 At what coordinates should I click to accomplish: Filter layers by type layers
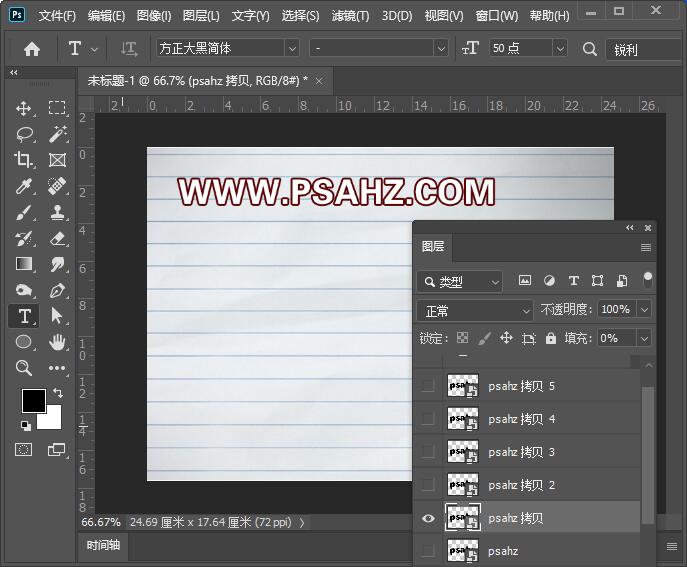pyautogui.click(x=574, y=280)
